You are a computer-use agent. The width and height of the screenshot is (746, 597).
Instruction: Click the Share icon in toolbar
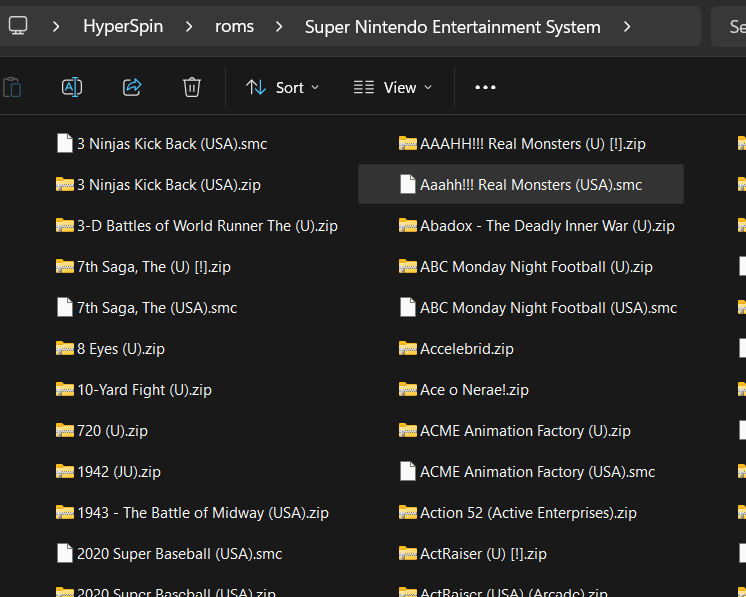(x=132, y=88)
